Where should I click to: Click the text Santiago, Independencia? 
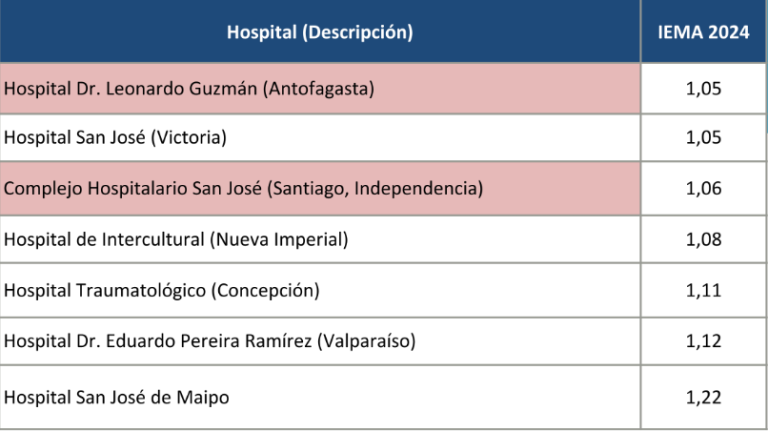point(375,189)
